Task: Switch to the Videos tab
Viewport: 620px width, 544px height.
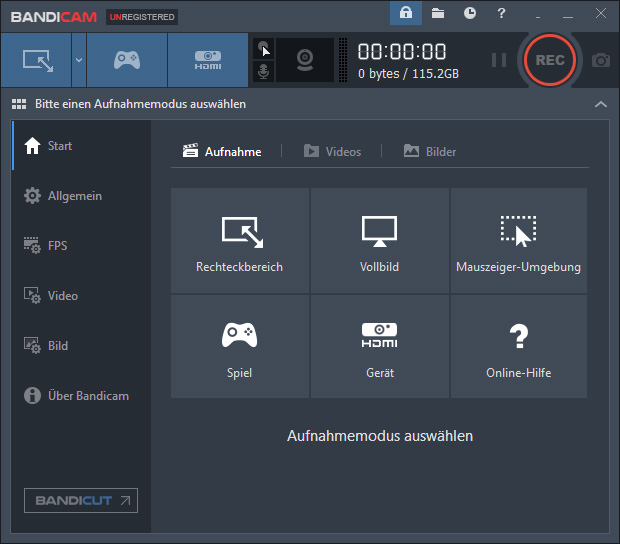Action: coord(332,151)
